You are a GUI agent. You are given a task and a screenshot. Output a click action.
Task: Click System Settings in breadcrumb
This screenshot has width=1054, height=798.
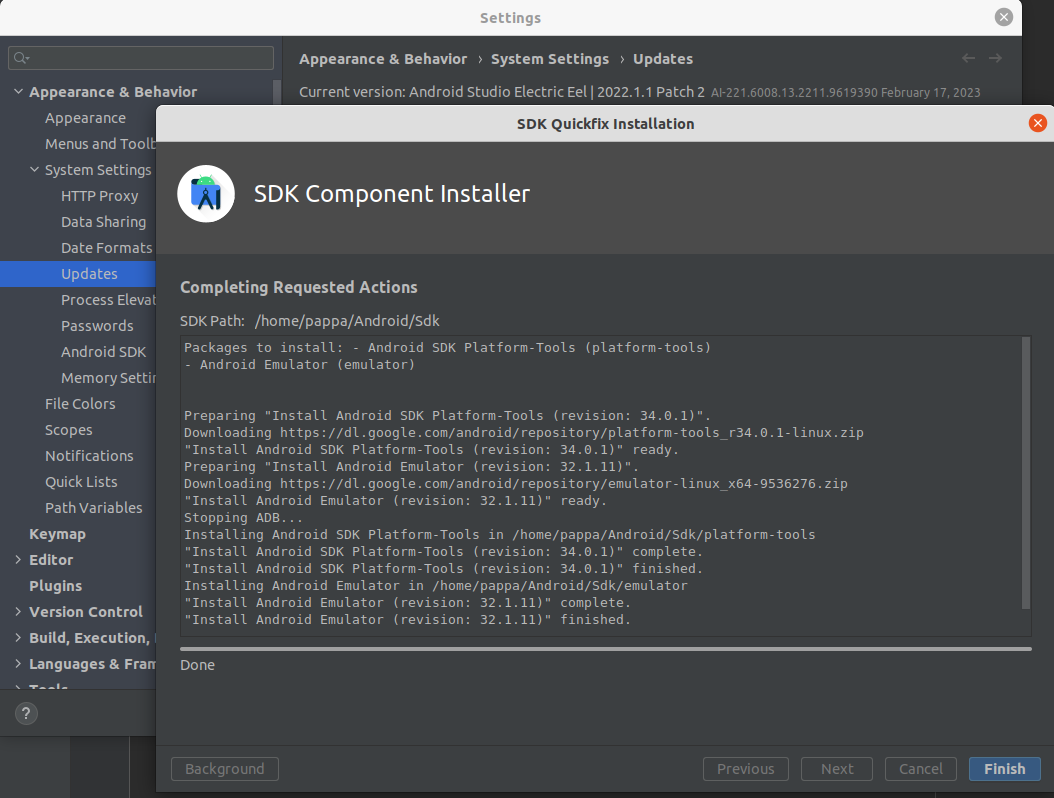pyautogui.click(x=550, y=58)
